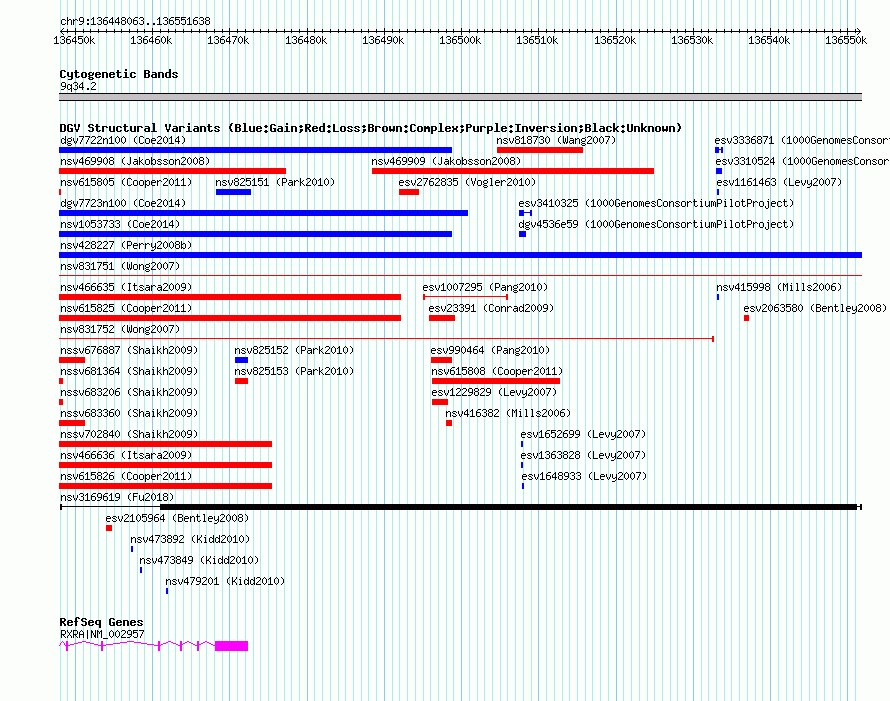Click nsv416382 (Mills2006) label
The height and width of the screenshot is (701, 890).
(508, 413)
